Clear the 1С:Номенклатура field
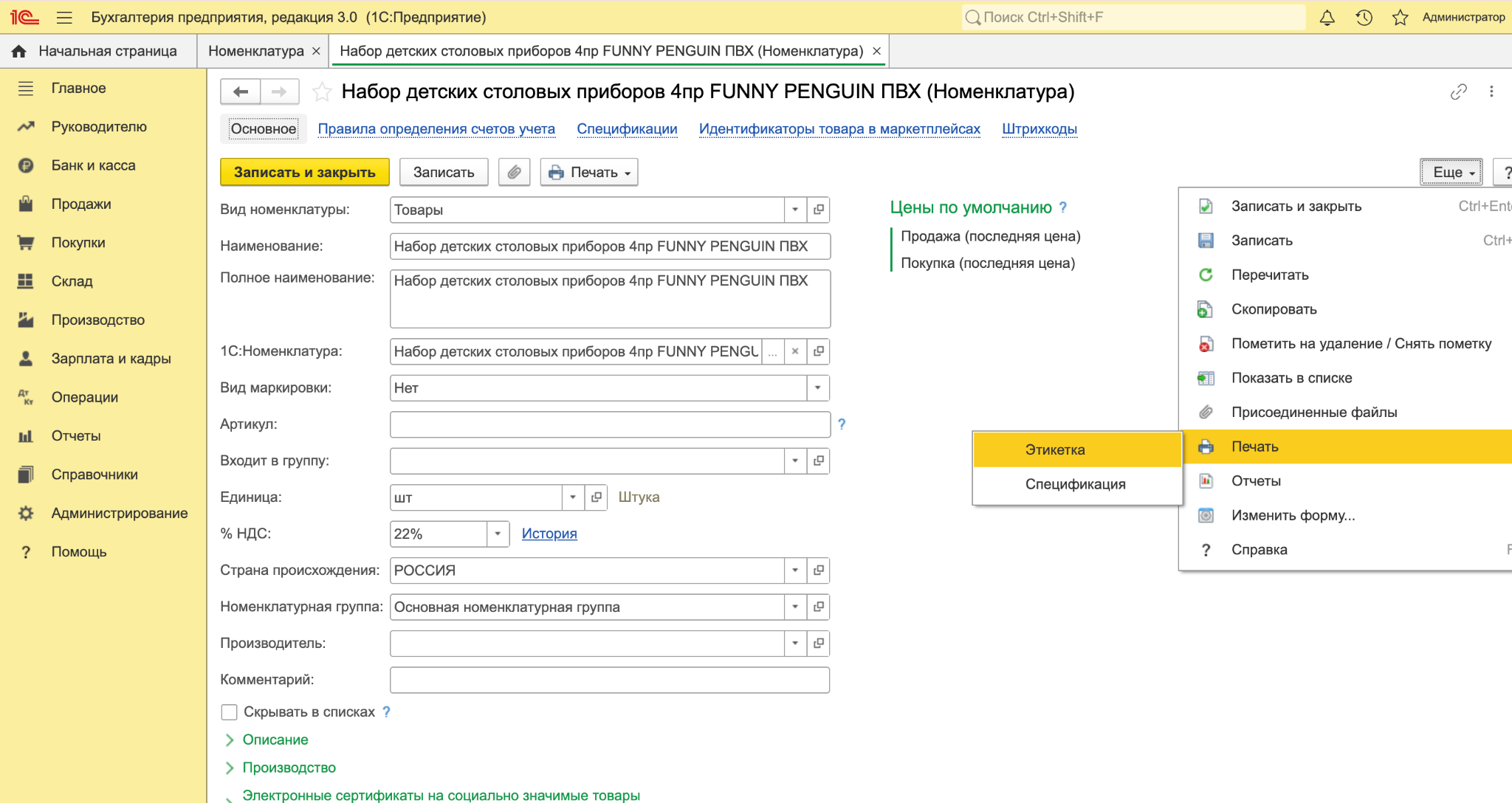1512x803 pixels. click(x=794, y=351)
